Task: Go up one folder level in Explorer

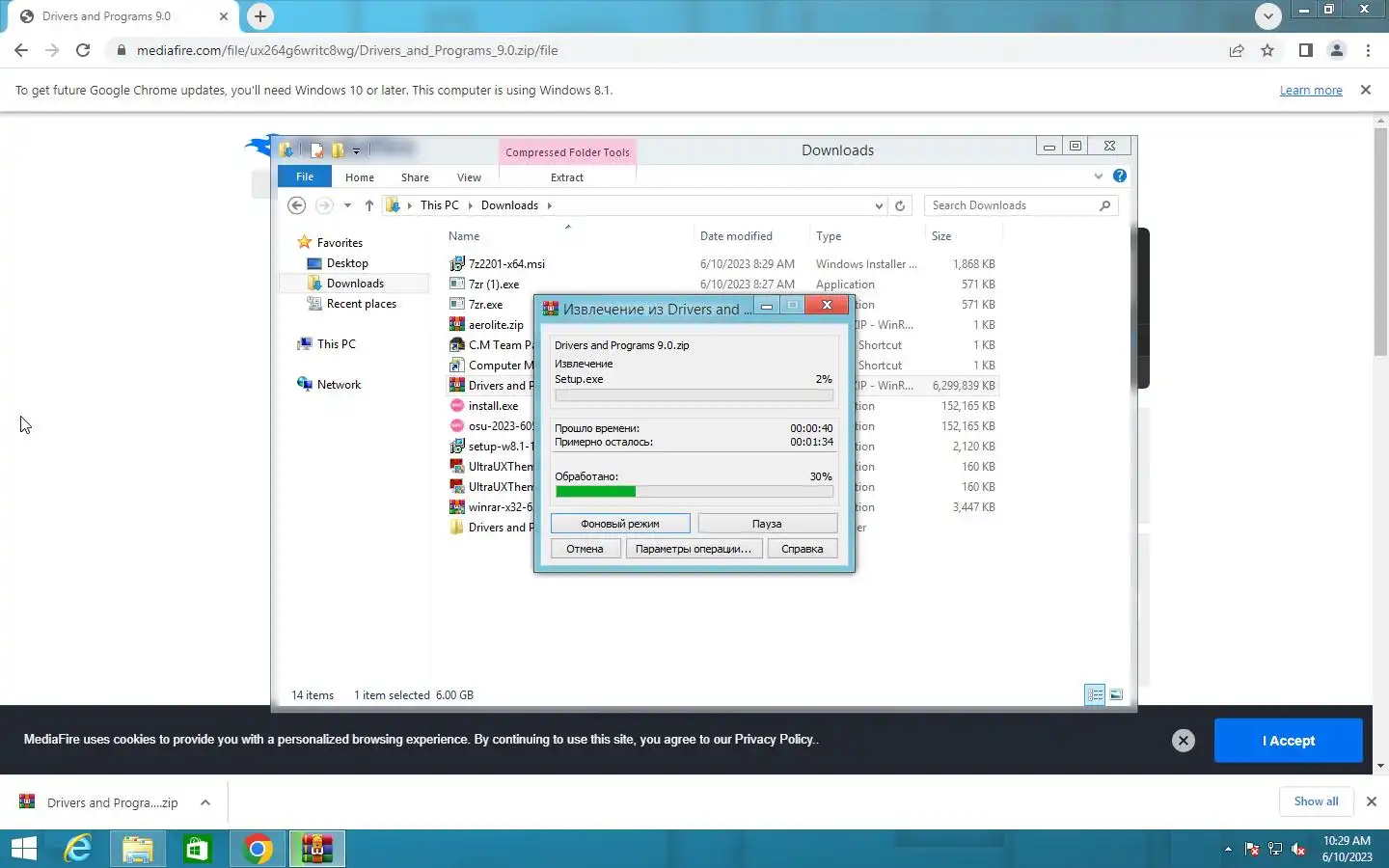Action: click(x=368, y=205)
